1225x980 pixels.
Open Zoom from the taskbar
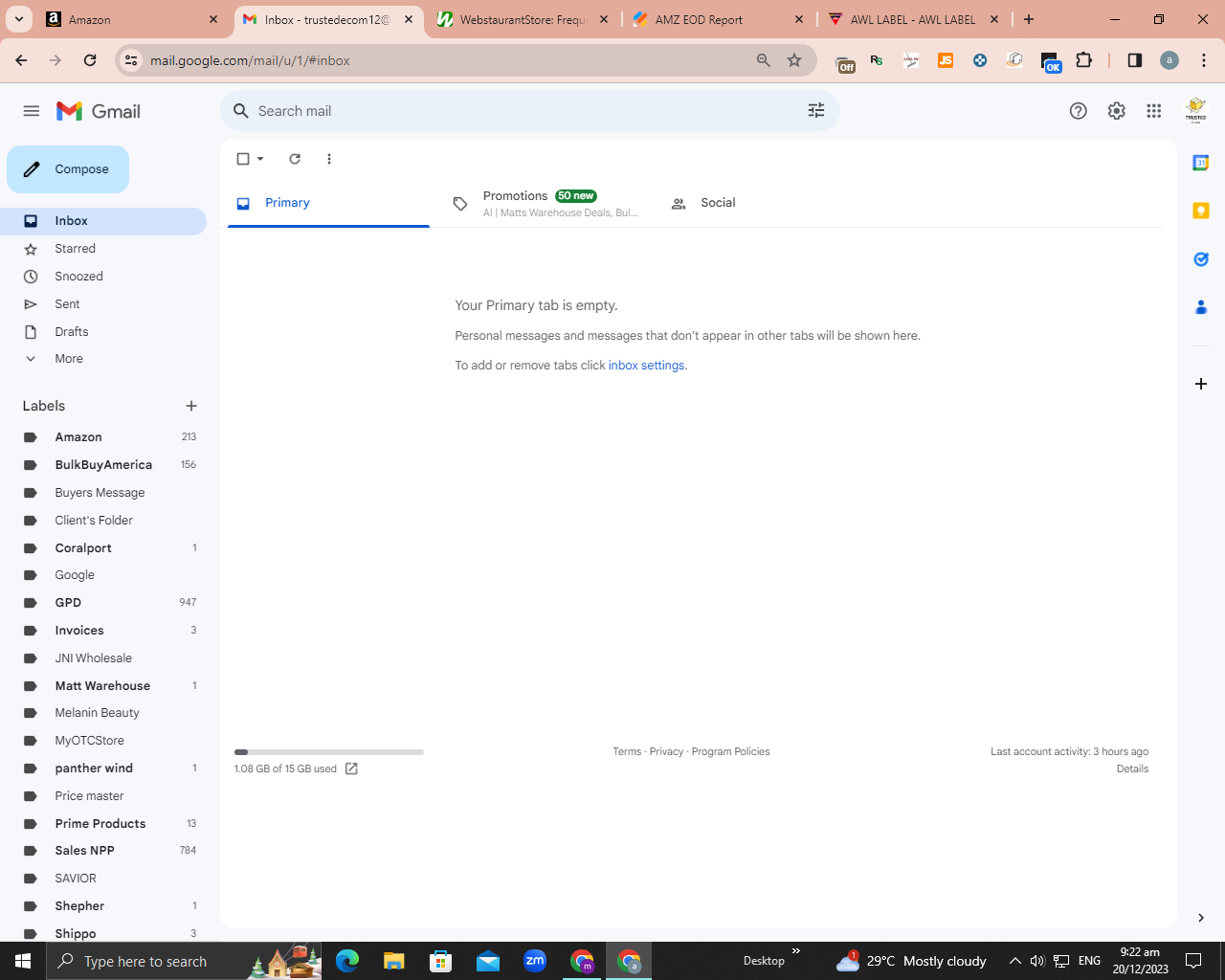pos(535,961)
